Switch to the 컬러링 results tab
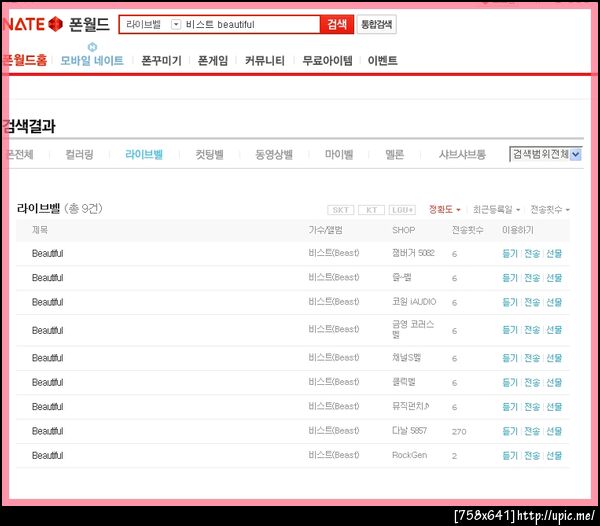The image size is (600, 526). [x=79, y=155]
